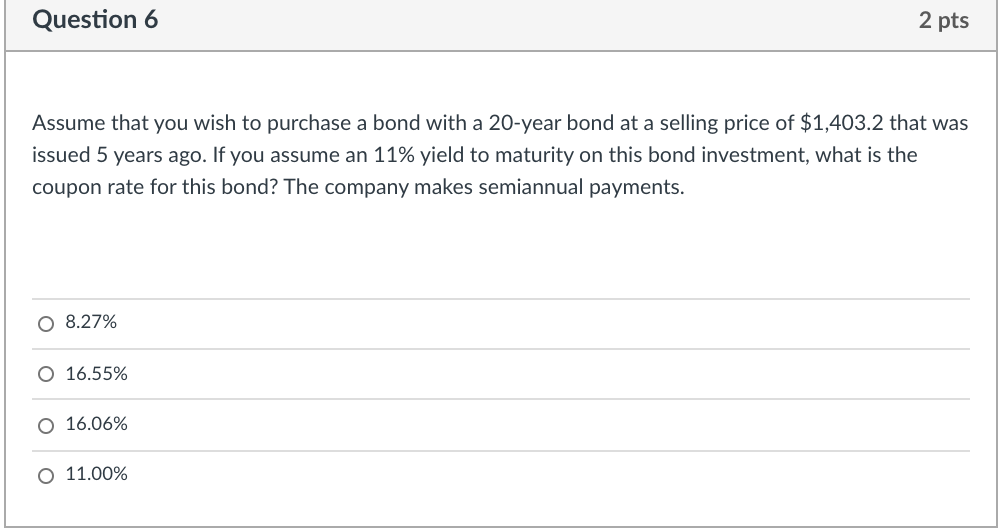Screen dimensions: 1002x530
Task: Click the "8.27%" answer label text
Action: 90,323
